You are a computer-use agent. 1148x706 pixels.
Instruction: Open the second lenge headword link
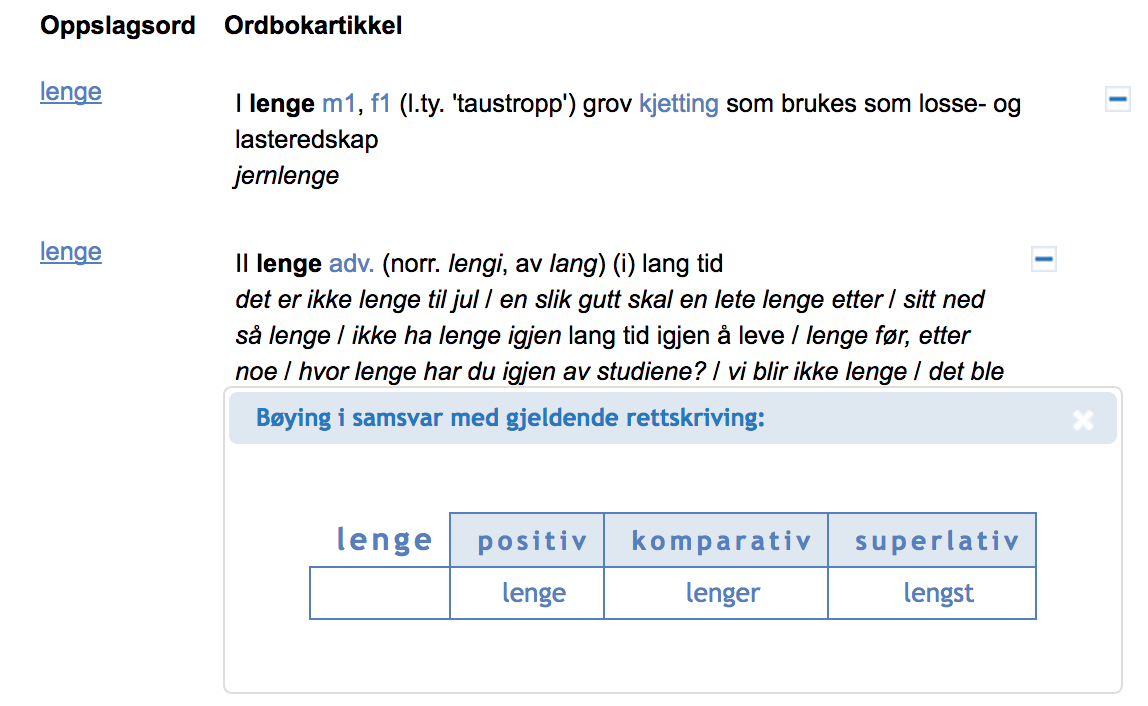tap(71, 251)
